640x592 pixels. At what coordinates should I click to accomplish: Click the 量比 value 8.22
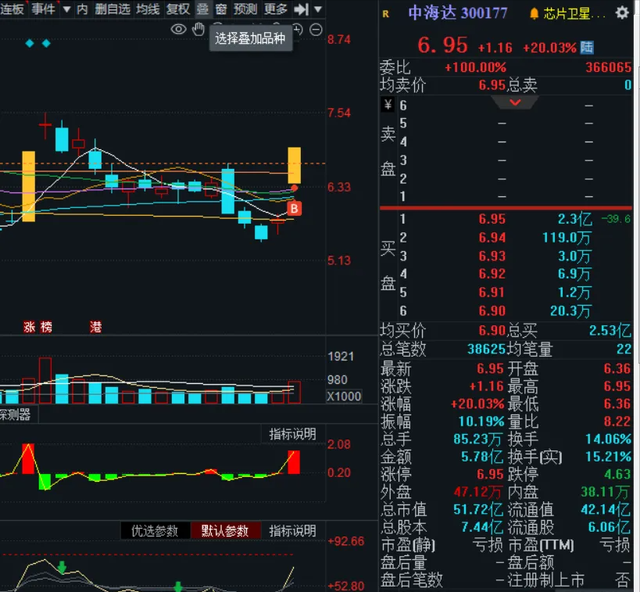(617, 421)
